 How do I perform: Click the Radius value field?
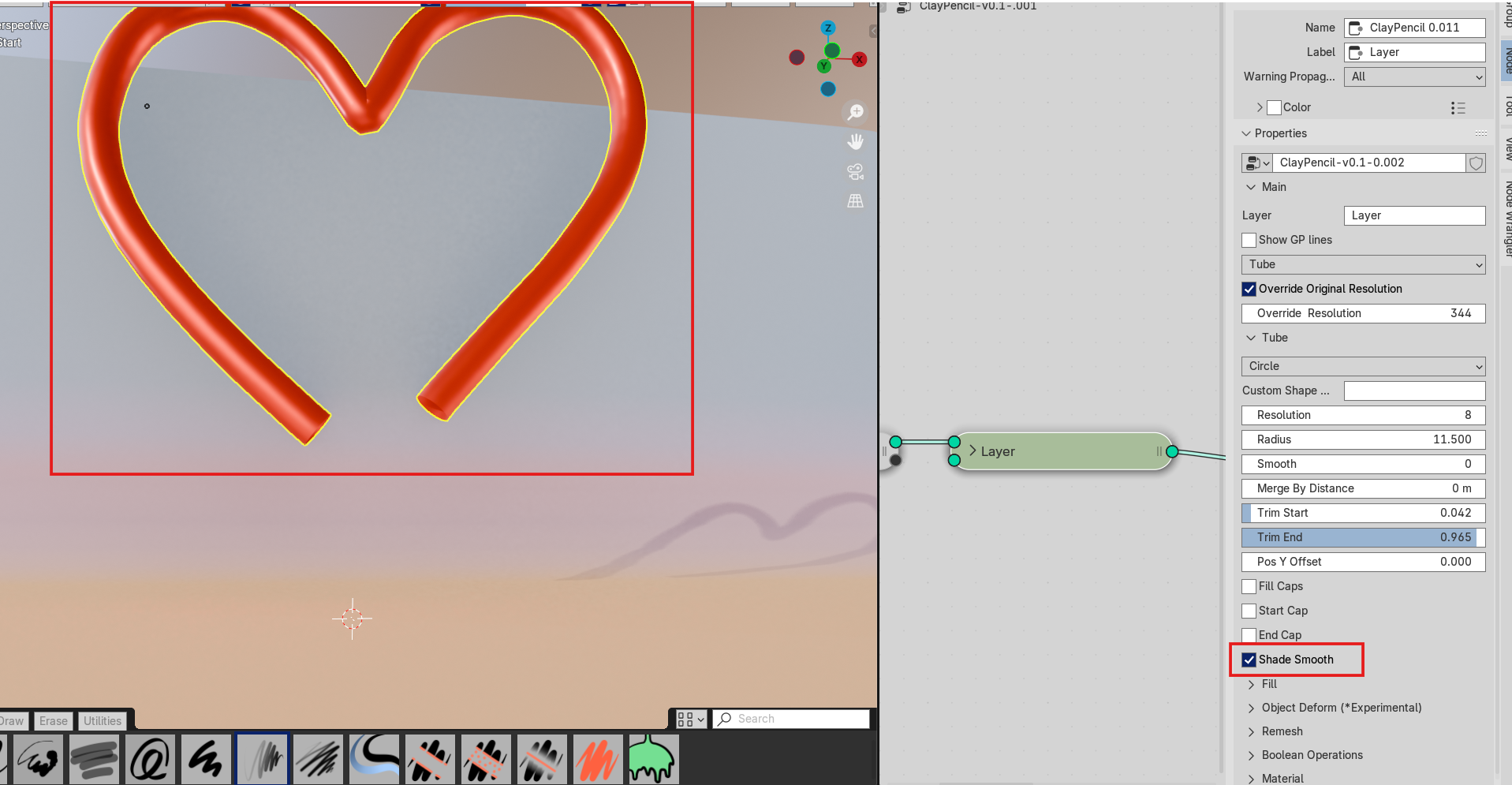pos(1363,439)
